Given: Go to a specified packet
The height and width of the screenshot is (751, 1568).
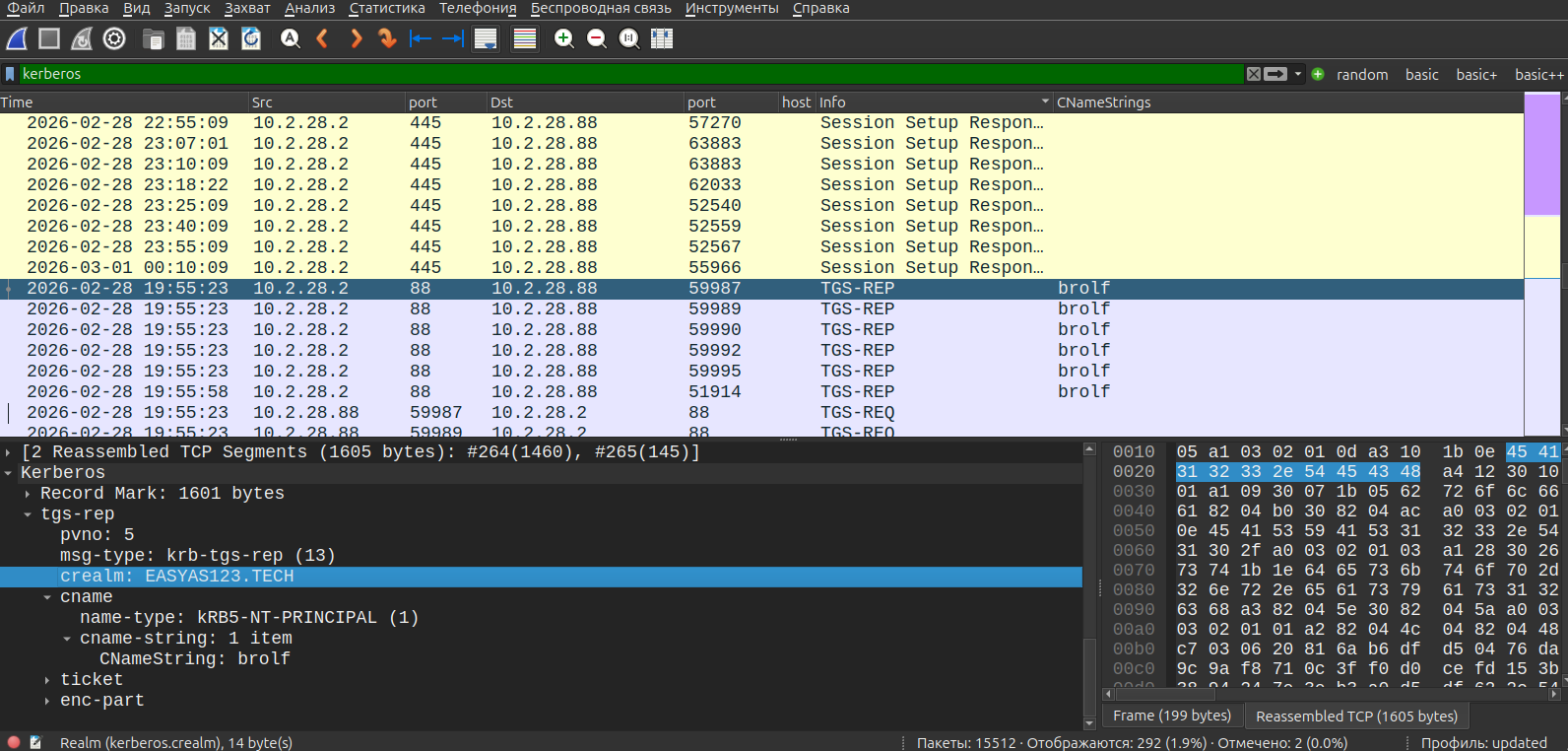Looking at the screenshot, I should (x=387, y=38).
